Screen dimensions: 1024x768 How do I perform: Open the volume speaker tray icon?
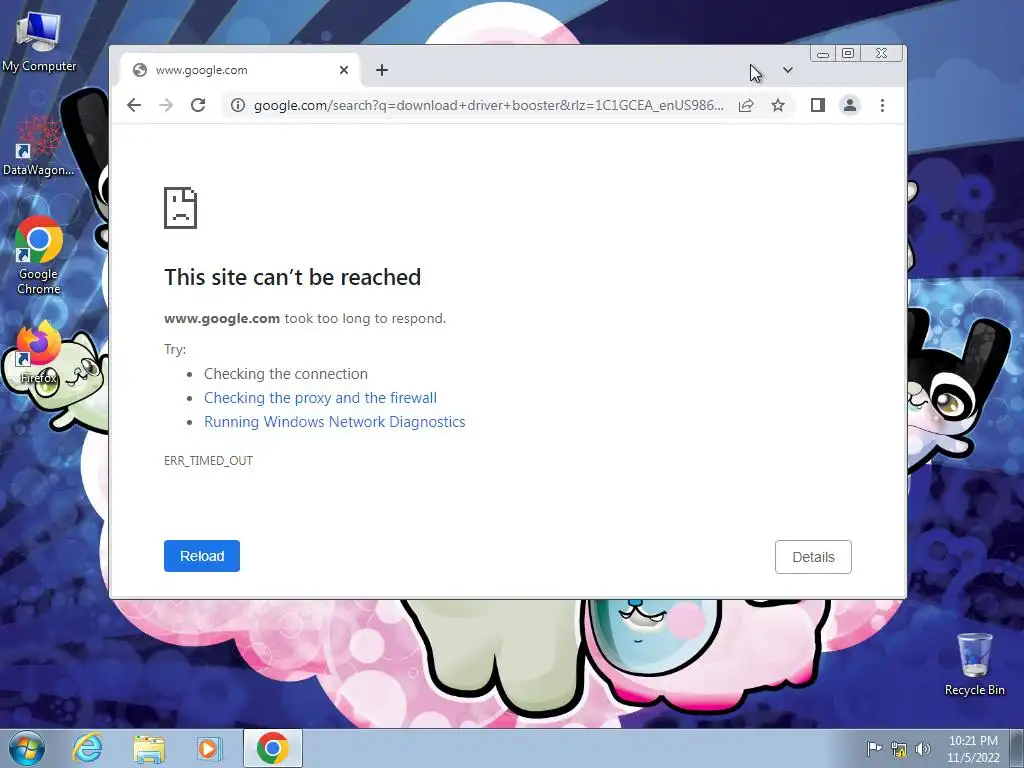[x=923, y=749]
